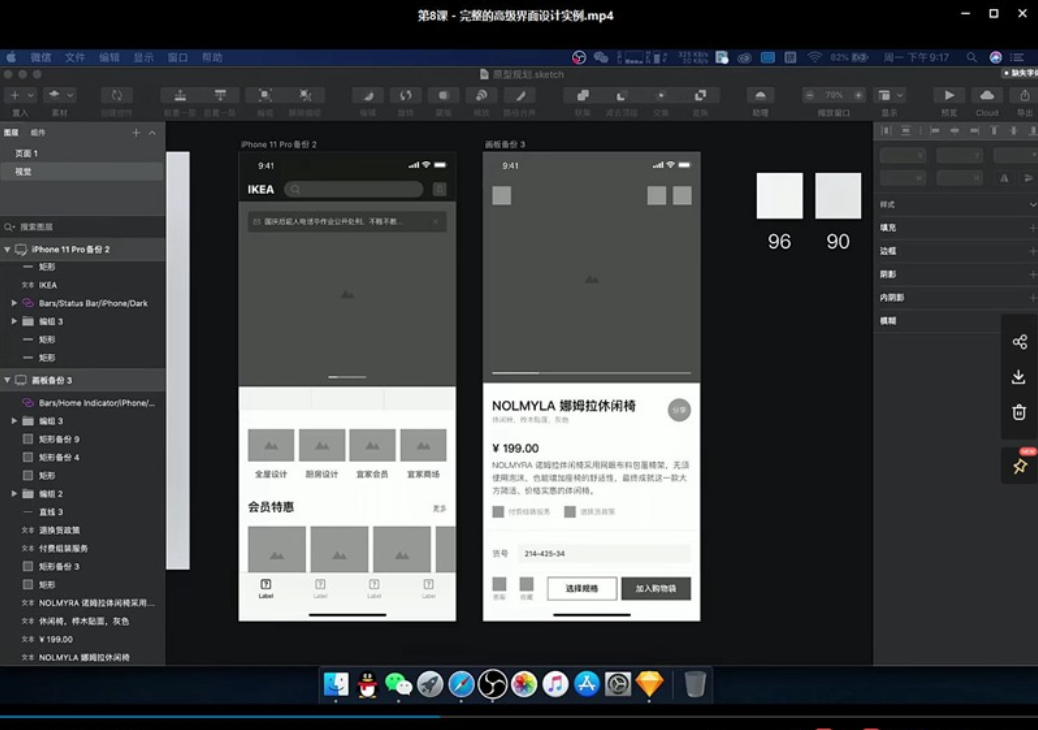Click the 后置一层 send backward icon
This screenshot has width=1038, height=730.
[x=220, y=95]
